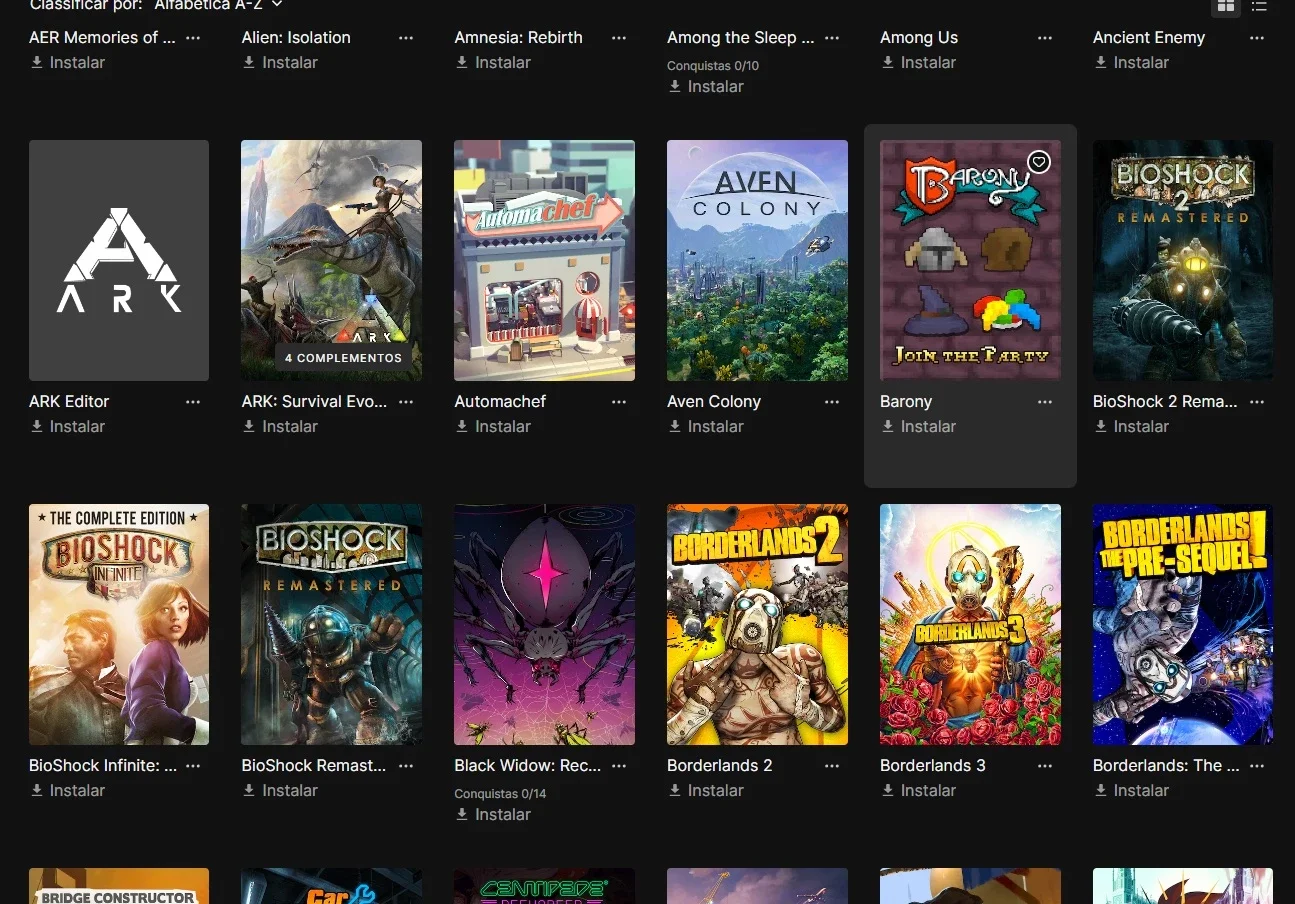Screen dimensions: 1295x904
Task: Open Borderlands: The Pre-Sequel cover art
Action: [1183, 624]
